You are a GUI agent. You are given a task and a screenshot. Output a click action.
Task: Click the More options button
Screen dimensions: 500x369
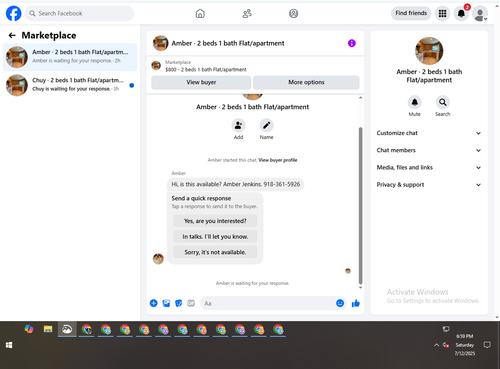pos(306,82)
